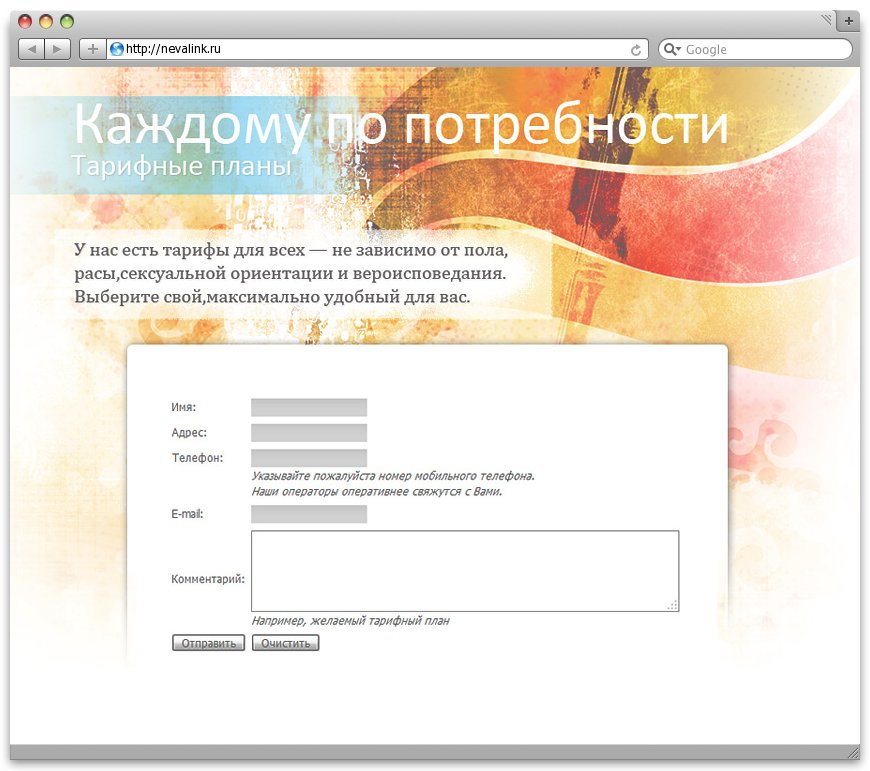Select the Адрес input field

308,432
